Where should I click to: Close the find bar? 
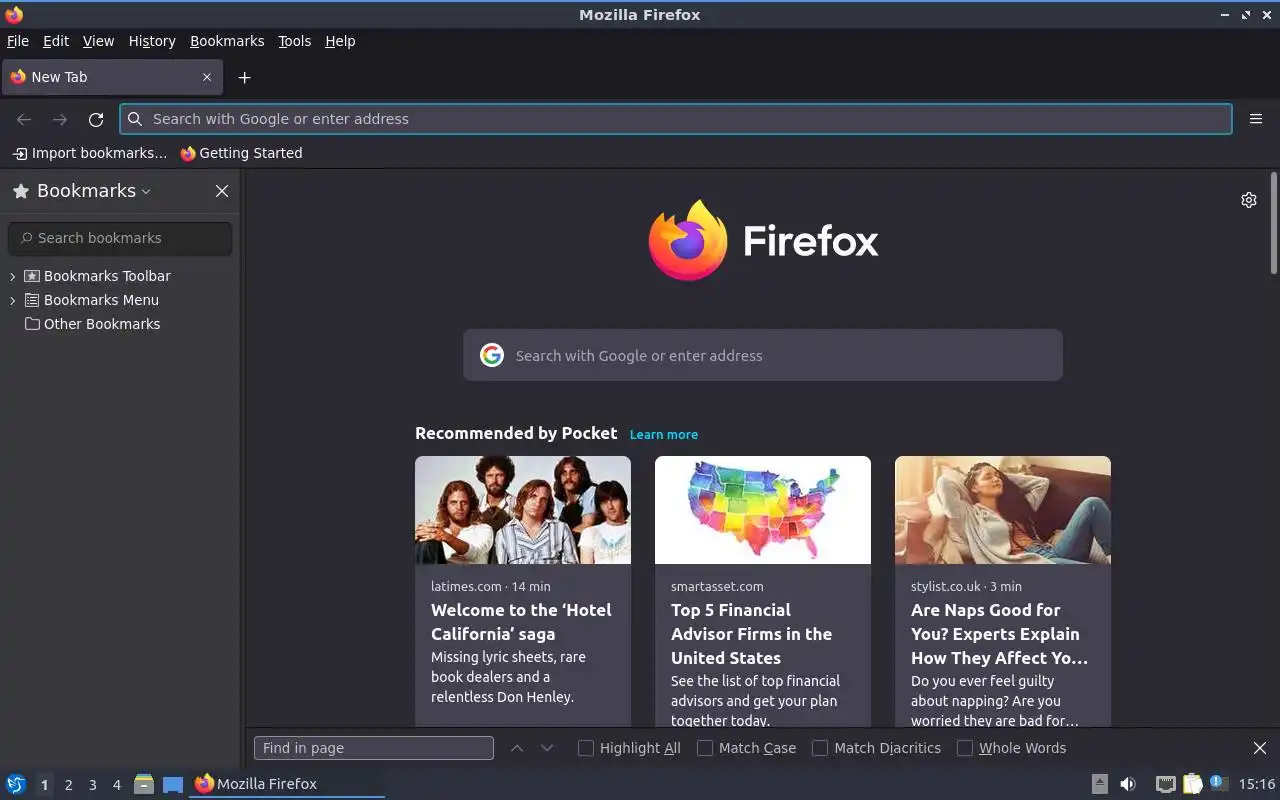[x=1260, y=748]
